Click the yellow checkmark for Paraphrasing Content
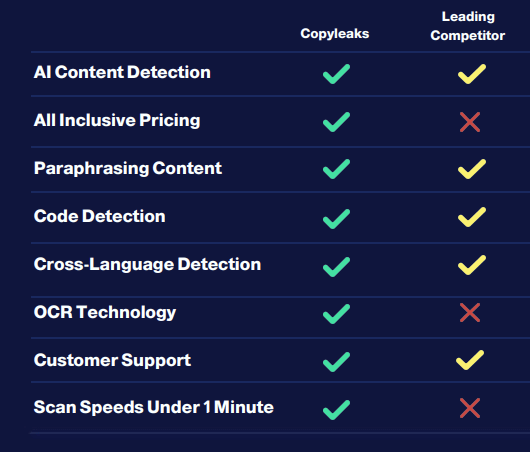 [x=472, y=169]
